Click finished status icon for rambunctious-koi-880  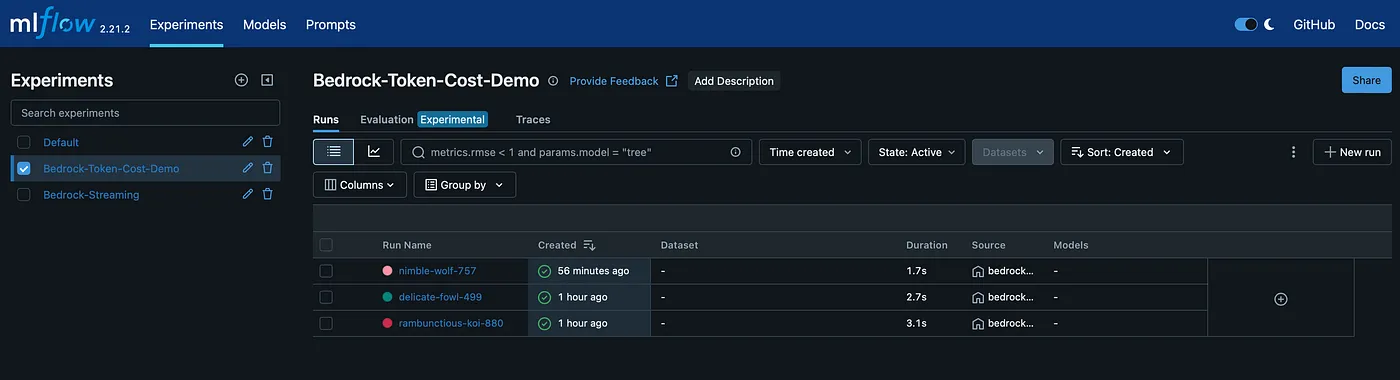point(544,323)
